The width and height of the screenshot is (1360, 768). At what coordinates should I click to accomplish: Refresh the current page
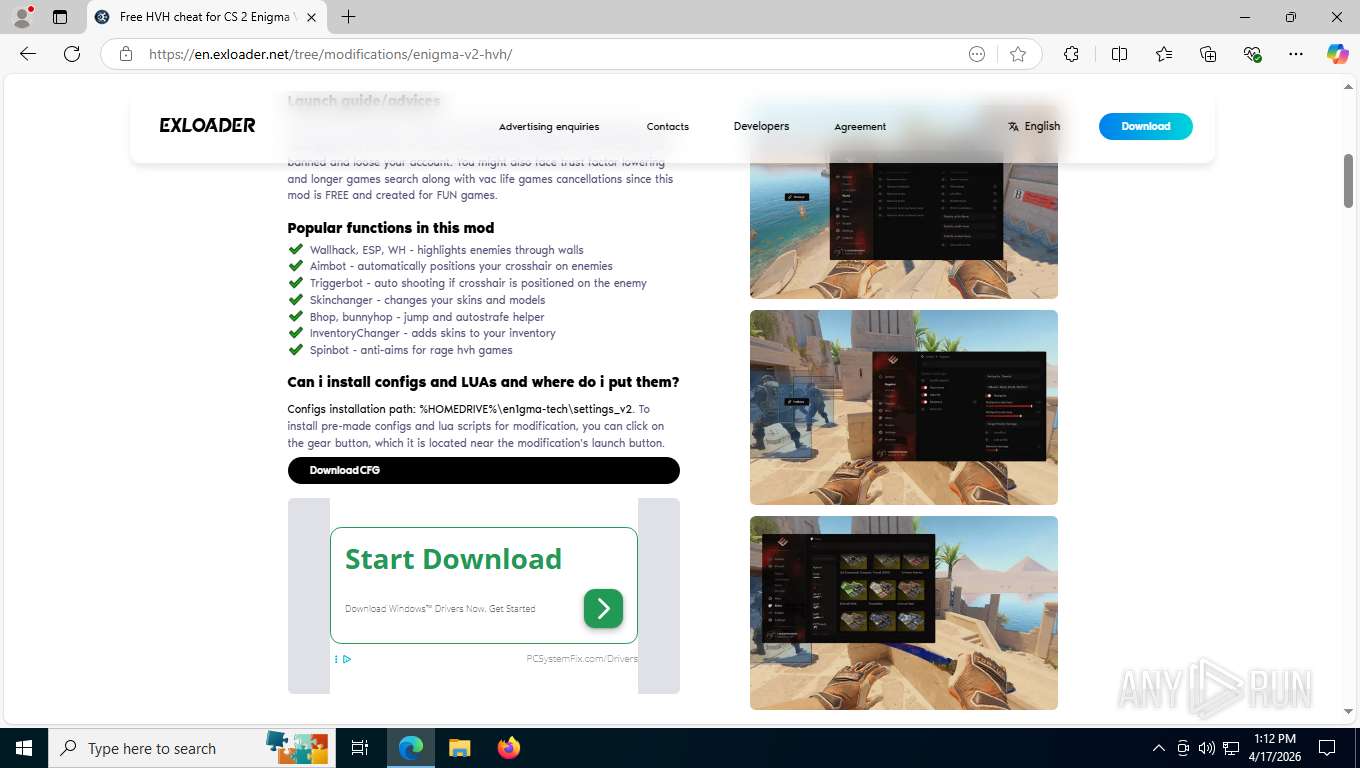tap(72, 54)
